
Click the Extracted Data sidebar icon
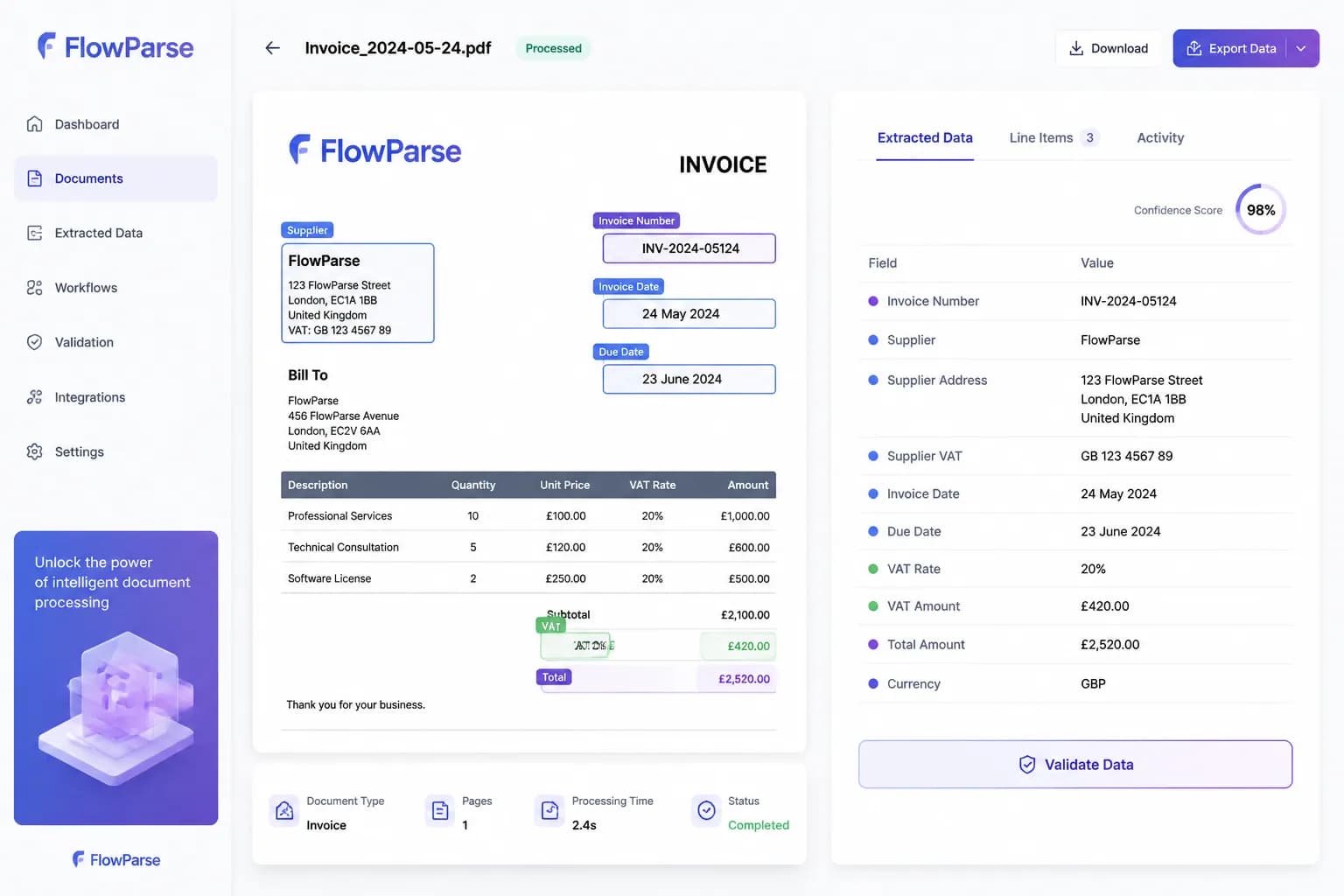point(34,233)
